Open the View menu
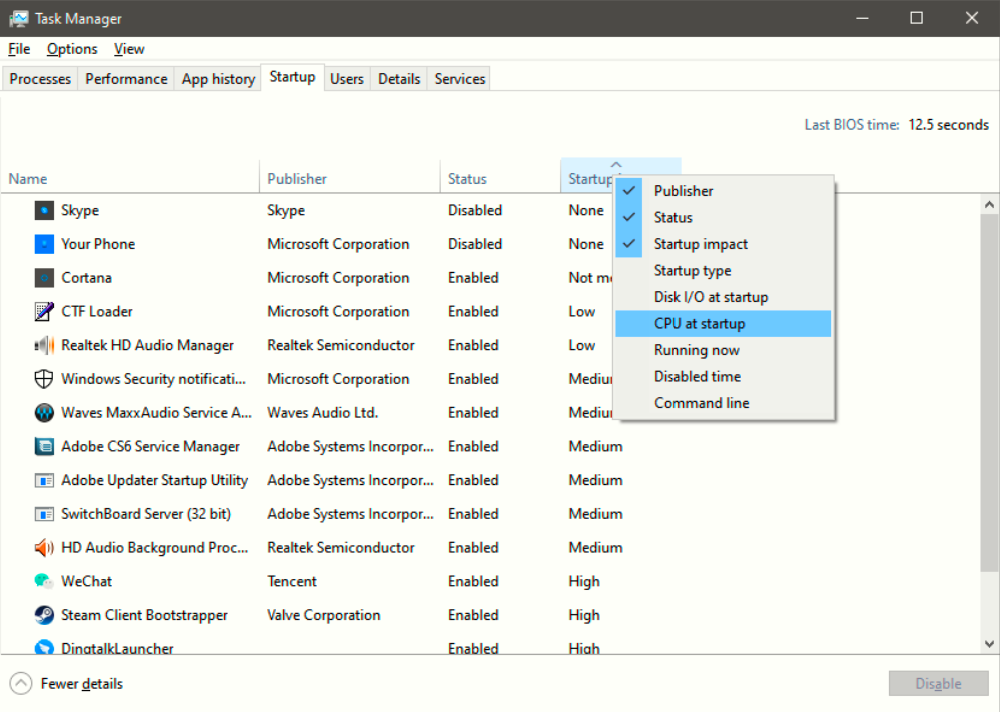The width and height of the screenshot is (1000, 712). tap(129, 49)
